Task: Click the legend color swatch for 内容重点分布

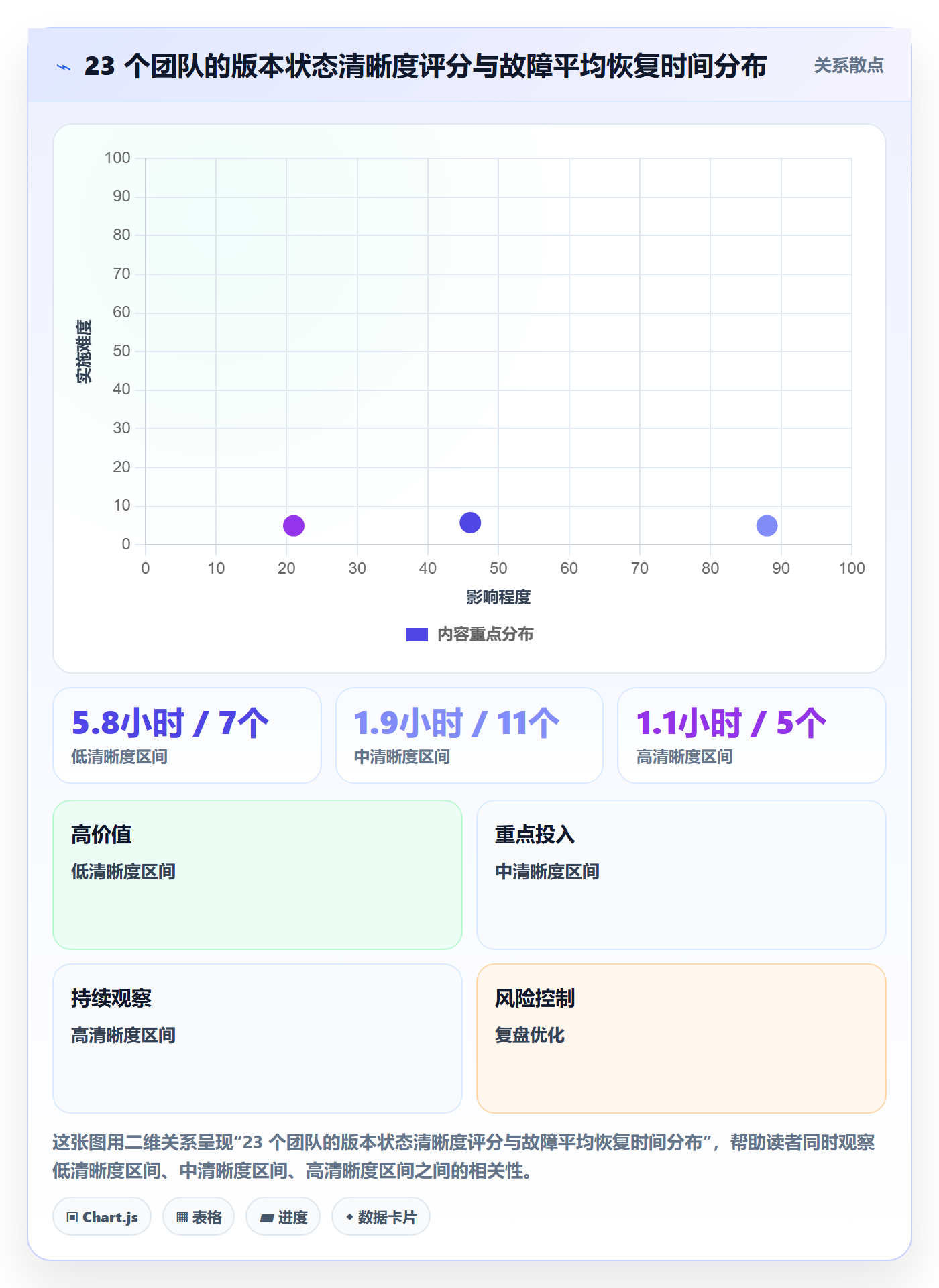Action: point(417,635)
